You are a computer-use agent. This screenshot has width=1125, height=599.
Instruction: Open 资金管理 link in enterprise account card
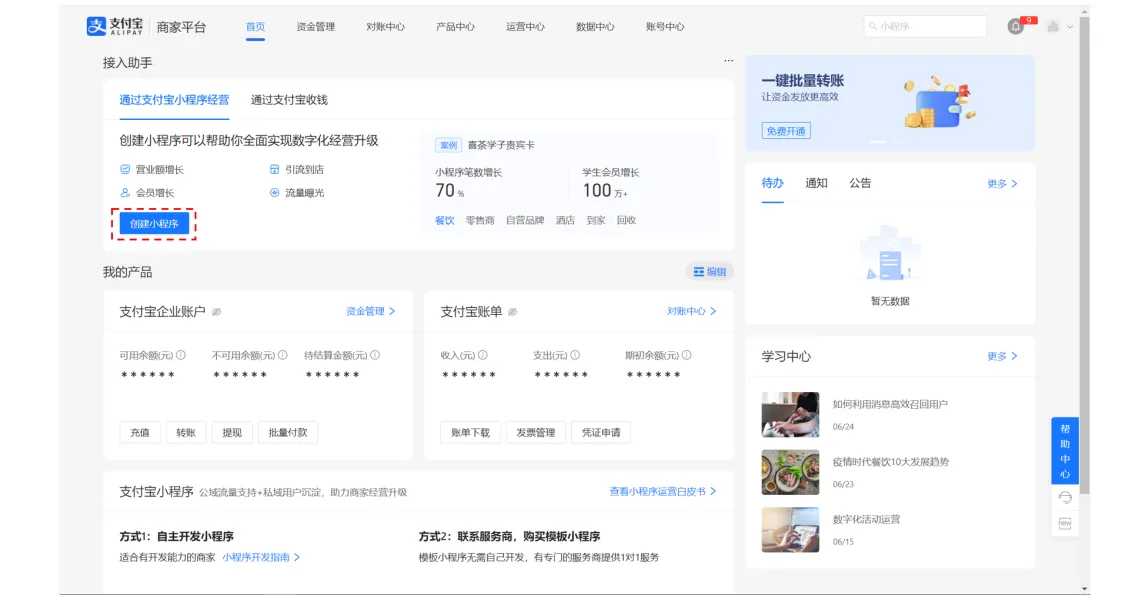click(370, 311)
